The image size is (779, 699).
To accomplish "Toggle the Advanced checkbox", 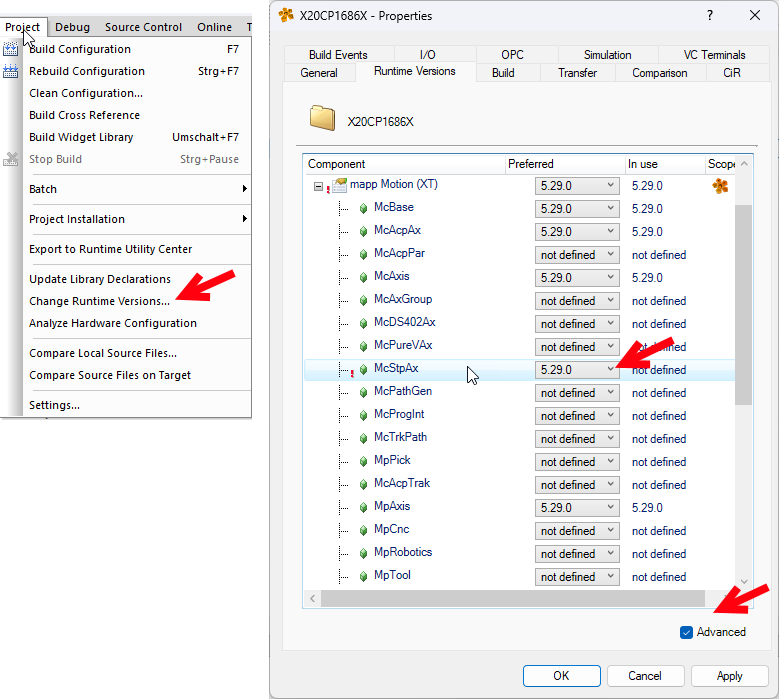I will click(x=686, y=632).
